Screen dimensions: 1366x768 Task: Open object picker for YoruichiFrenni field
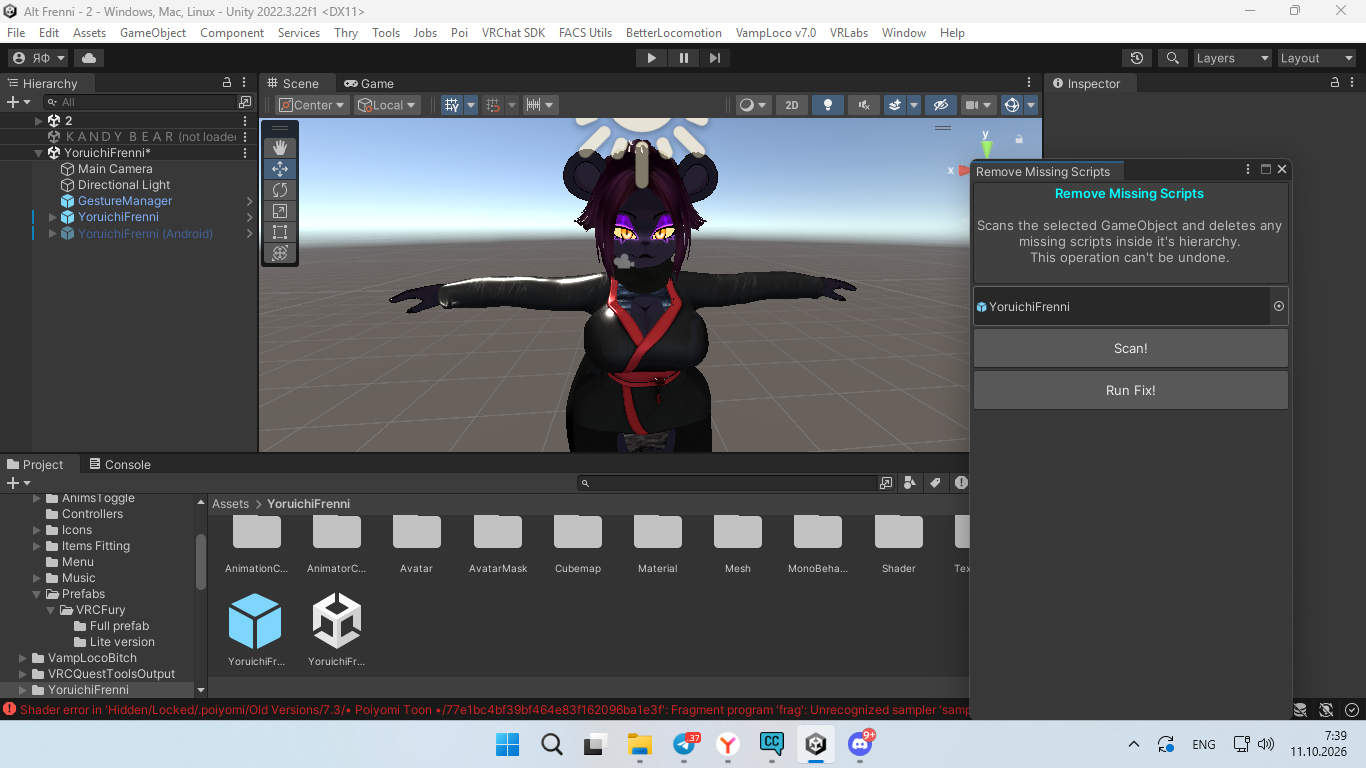point(1278,306)
